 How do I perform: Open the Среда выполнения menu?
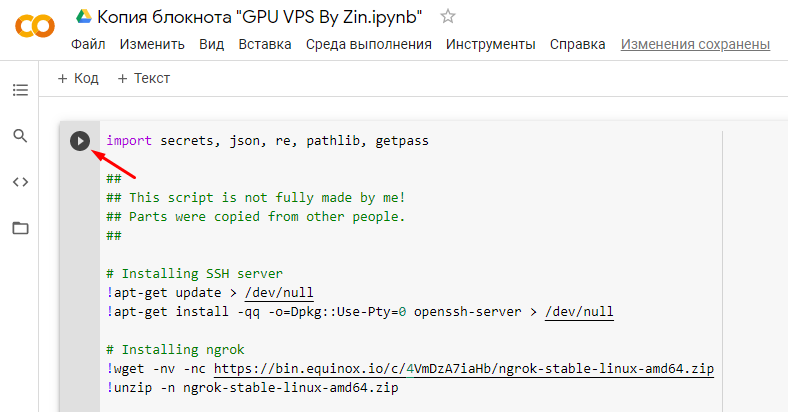point(369,44)
